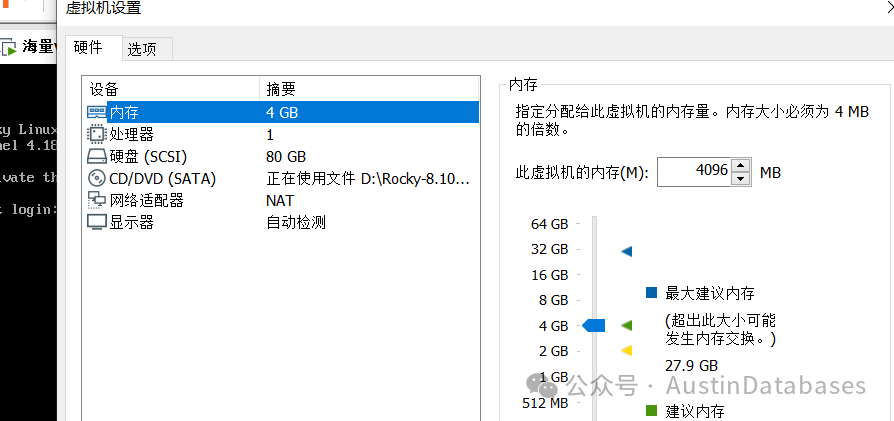Click the CD/DVD disc icon

96,179
